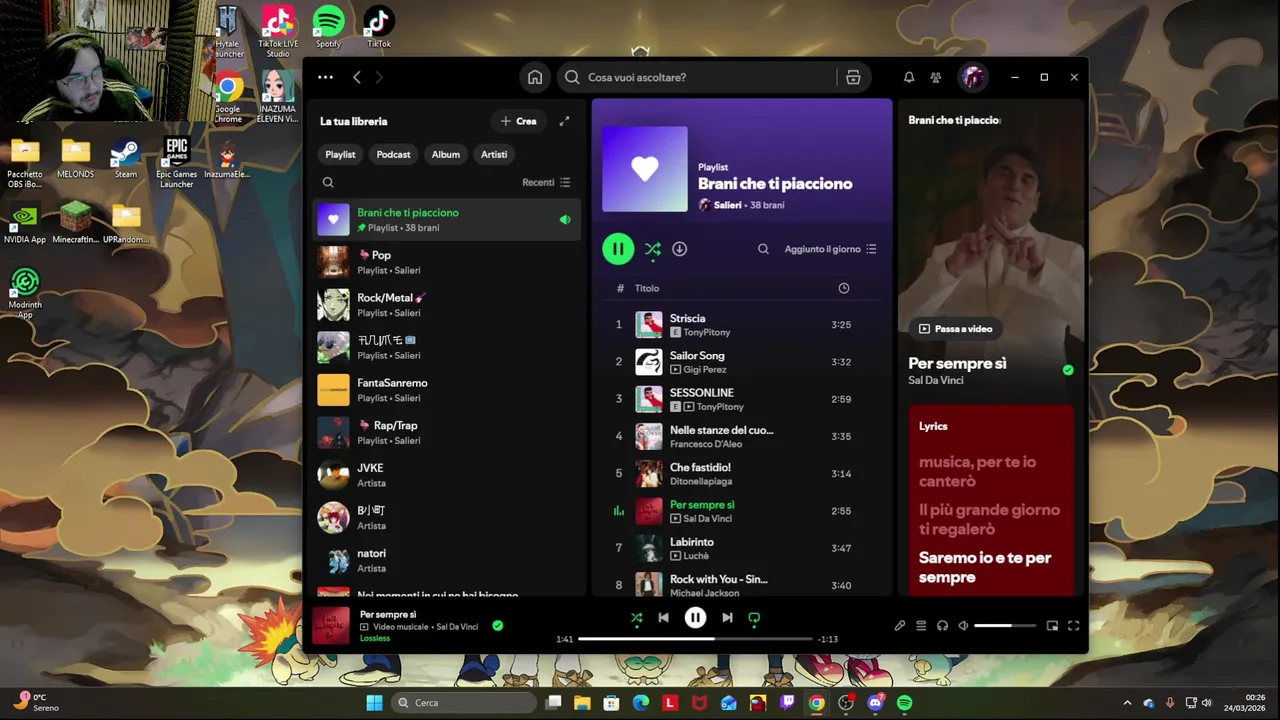Enter full screen player mode
The width and height of the screenshot is (1280, 720).
1073,626
